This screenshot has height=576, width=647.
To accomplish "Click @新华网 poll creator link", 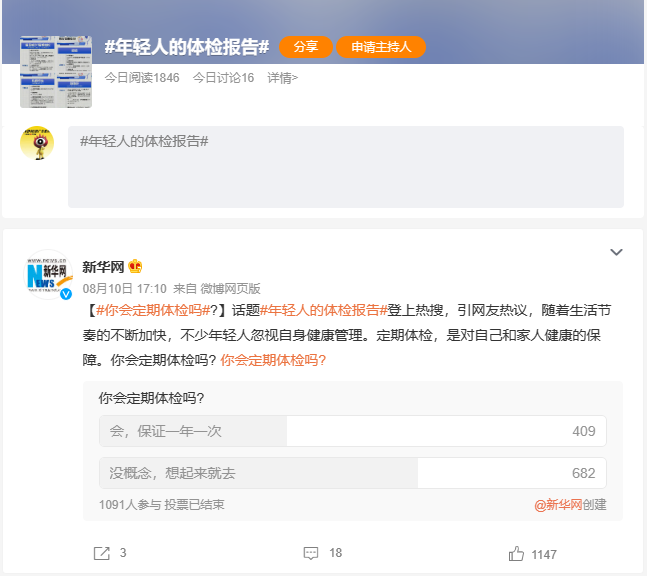I will tap(558, 505).
